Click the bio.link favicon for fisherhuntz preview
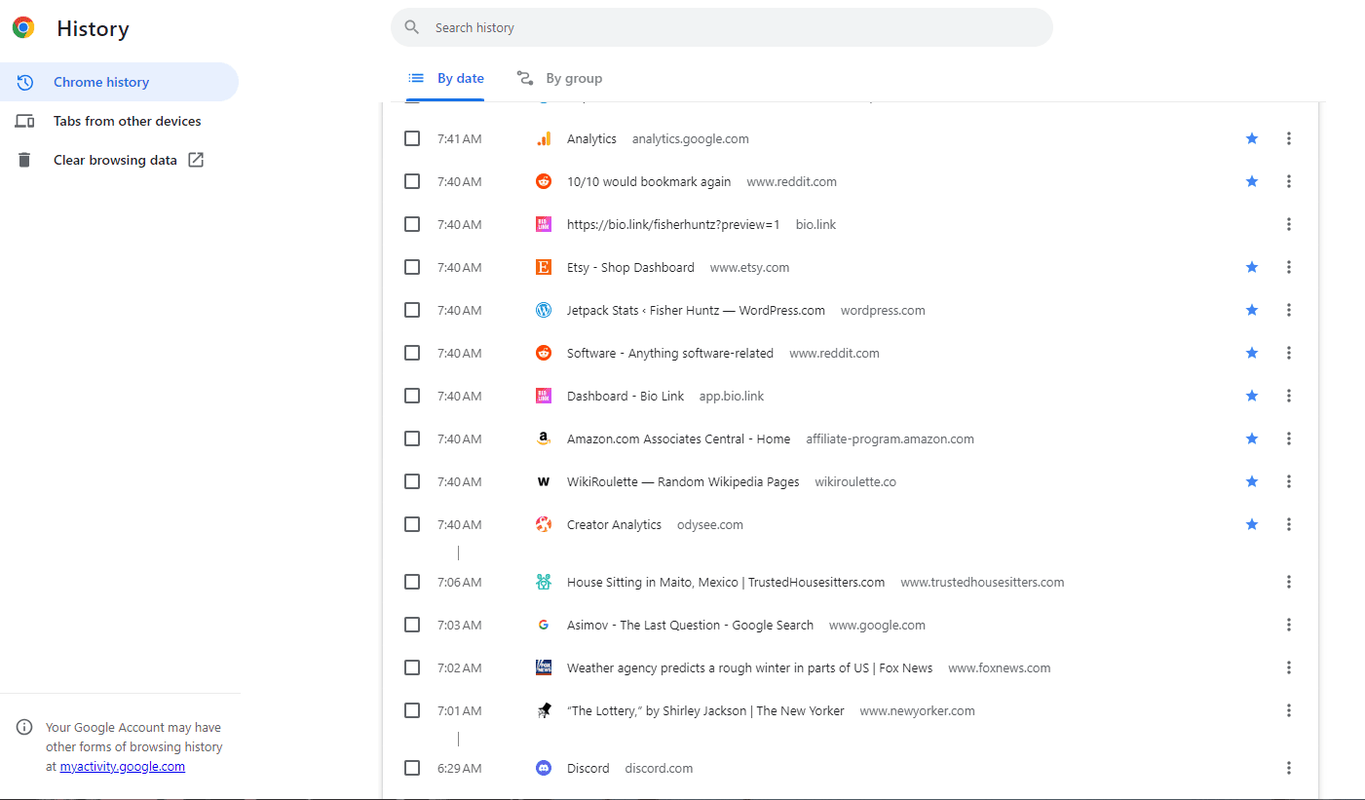Viewport: 1365px width, 800px height. [544, 225]
